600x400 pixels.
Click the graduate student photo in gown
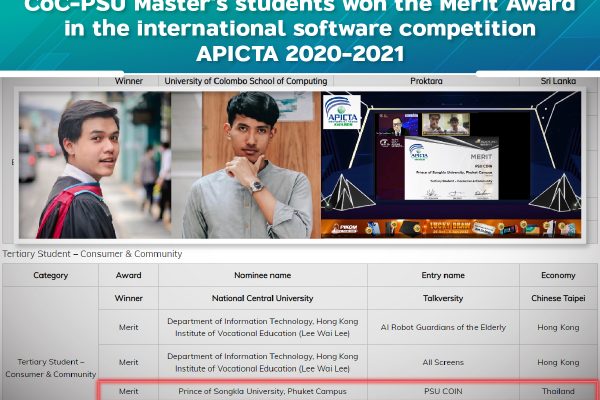pos(95,165)
